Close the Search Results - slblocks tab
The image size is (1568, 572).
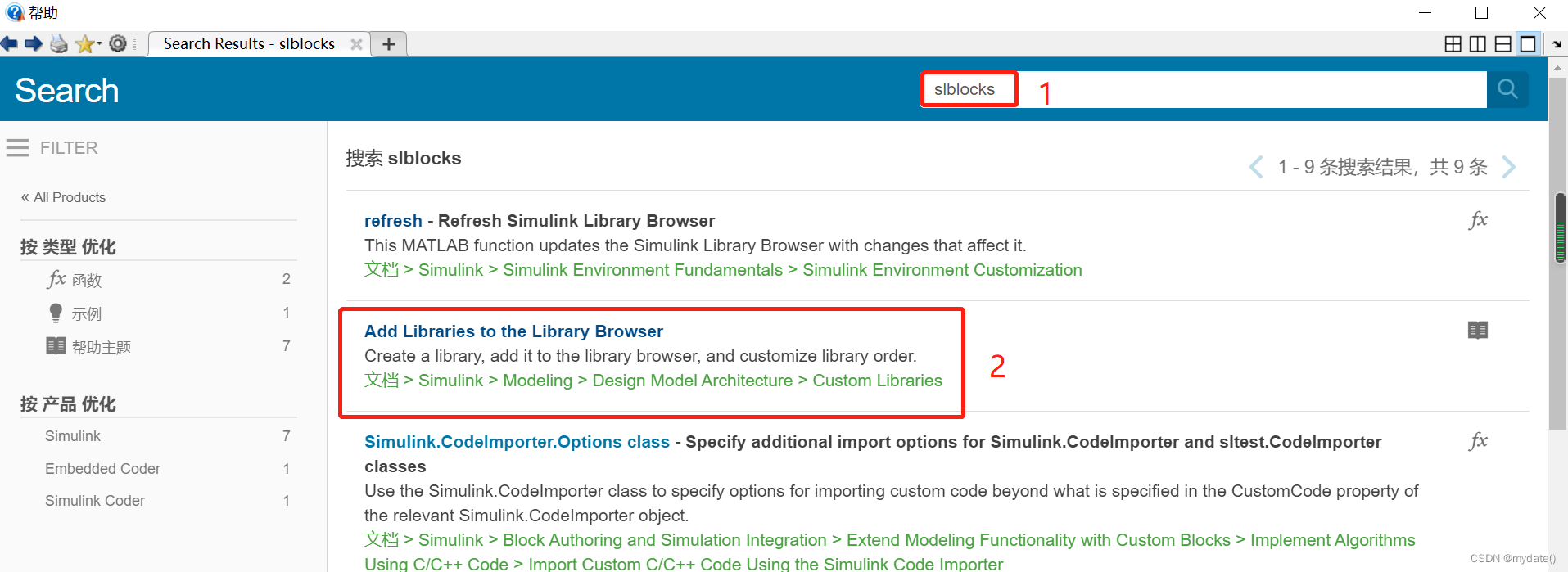(x=356, y=44)
